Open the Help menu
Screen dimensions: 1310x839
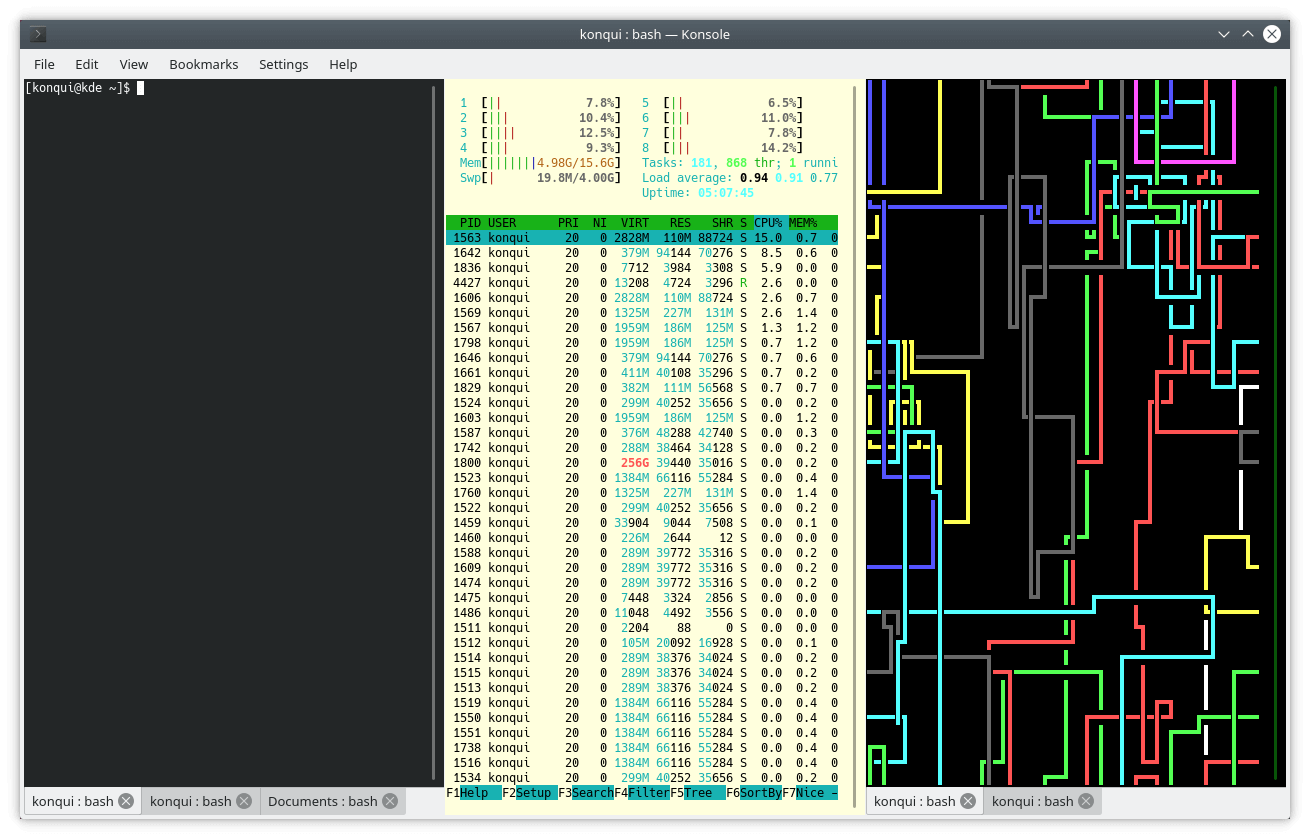(343, 64)
